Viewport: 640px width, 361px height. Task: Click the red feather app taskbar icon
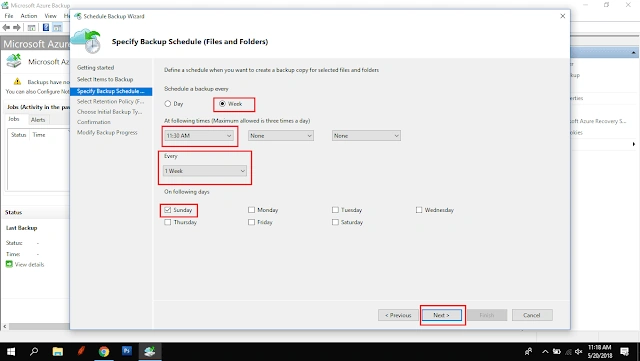pyautogui.click(x=81, y=351)
